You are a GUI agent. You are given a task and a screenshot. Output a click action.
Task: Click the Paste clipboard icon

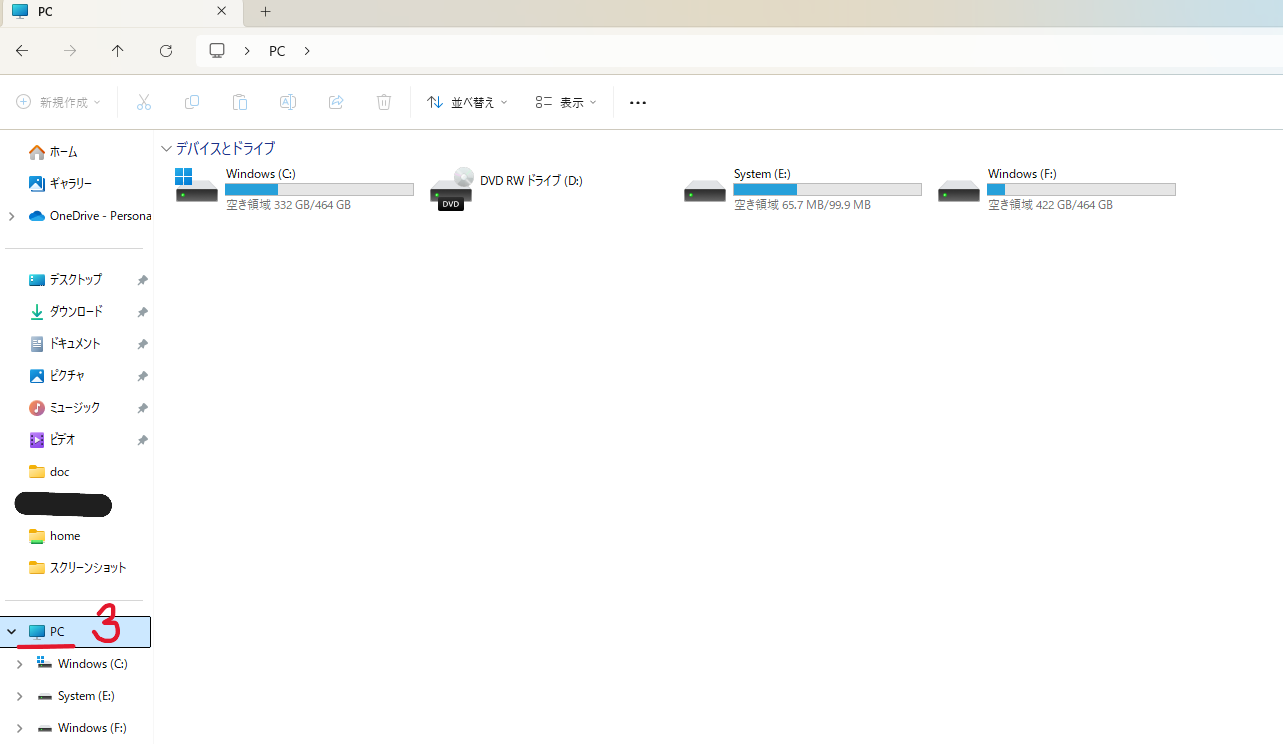click(x=240, y=102)
